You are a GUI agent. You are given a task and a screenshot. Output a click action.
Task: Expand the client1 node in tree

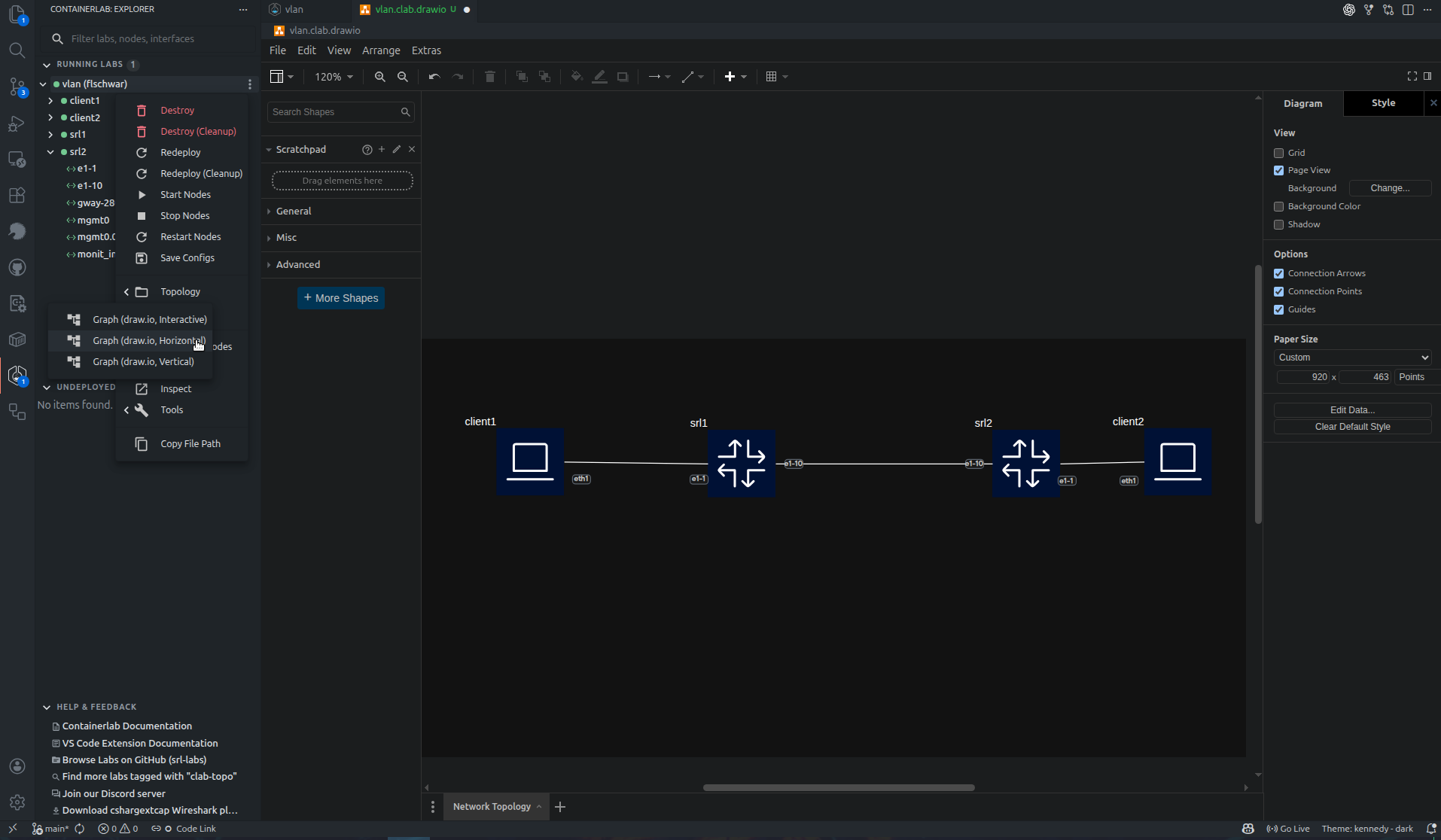50,101
